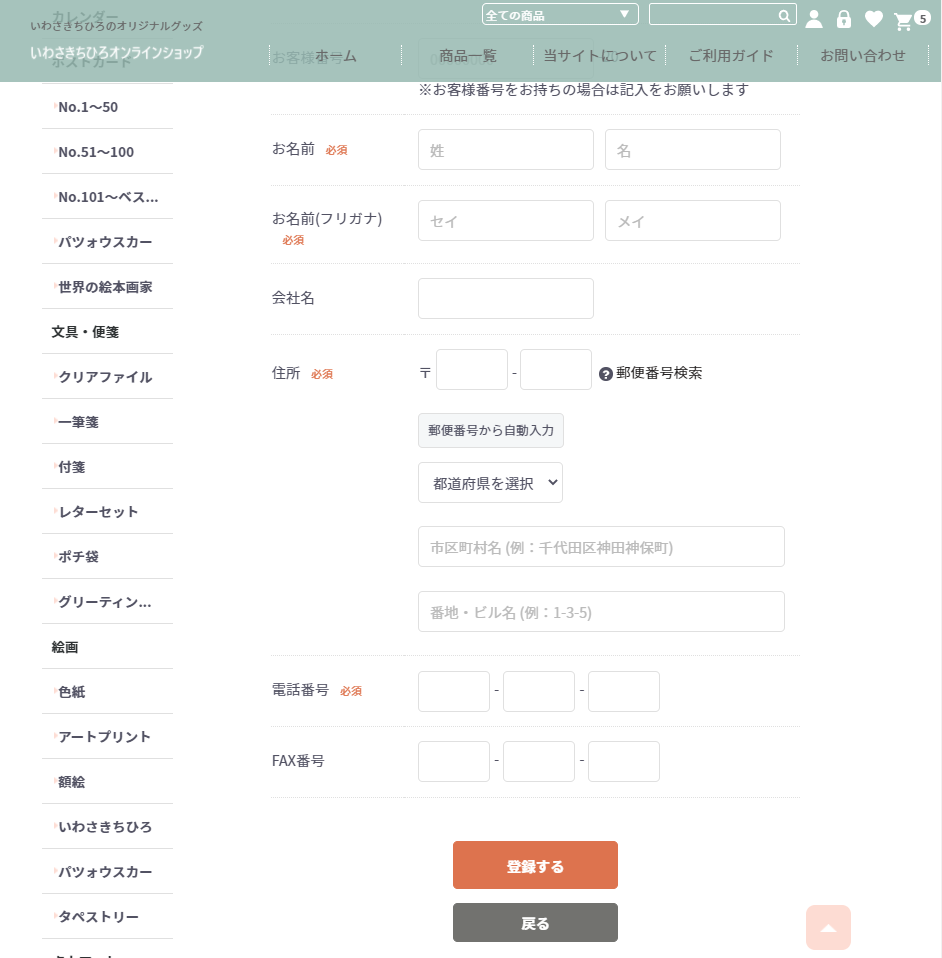
Task: Click the second postal code field
Action: tap(556, 370)
